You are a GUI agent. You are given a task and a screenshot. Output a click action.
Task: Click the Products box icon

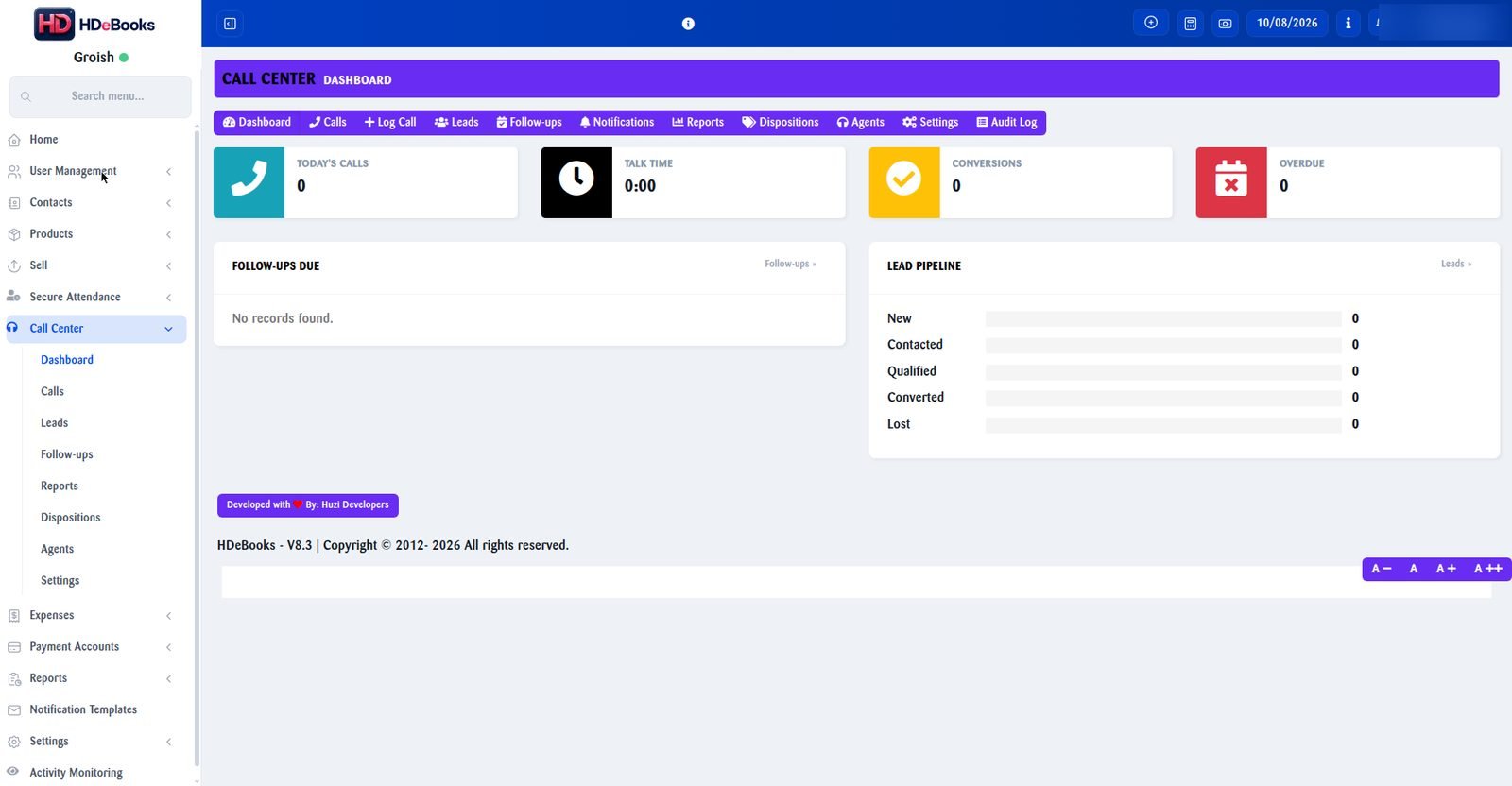click(x=14, y=234)
